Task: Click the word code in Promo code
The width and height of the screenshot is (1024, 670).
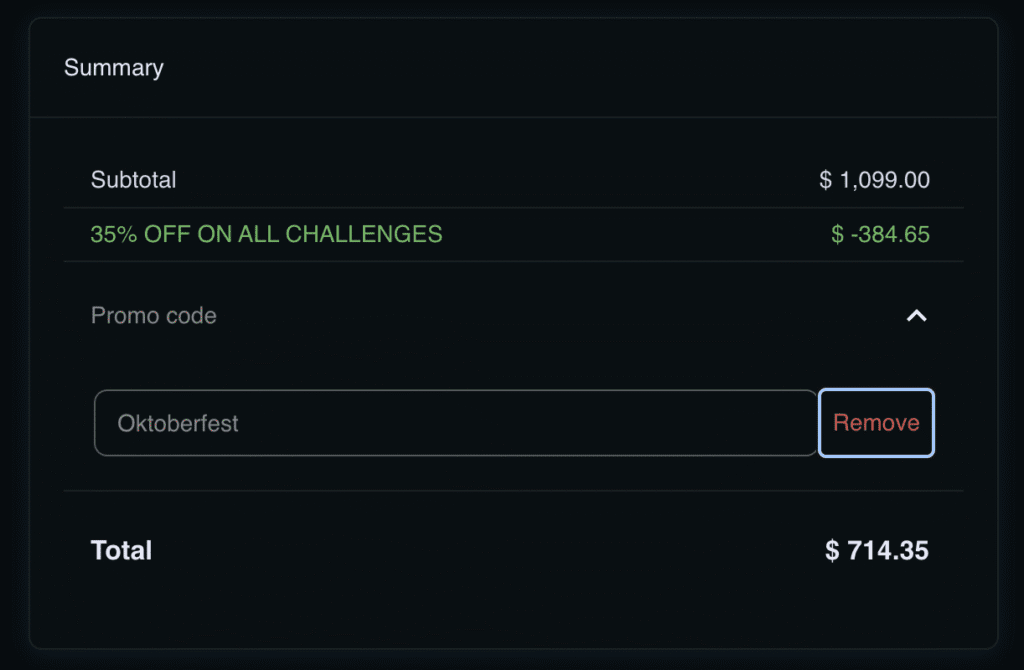Action: (x=193, y=316)
